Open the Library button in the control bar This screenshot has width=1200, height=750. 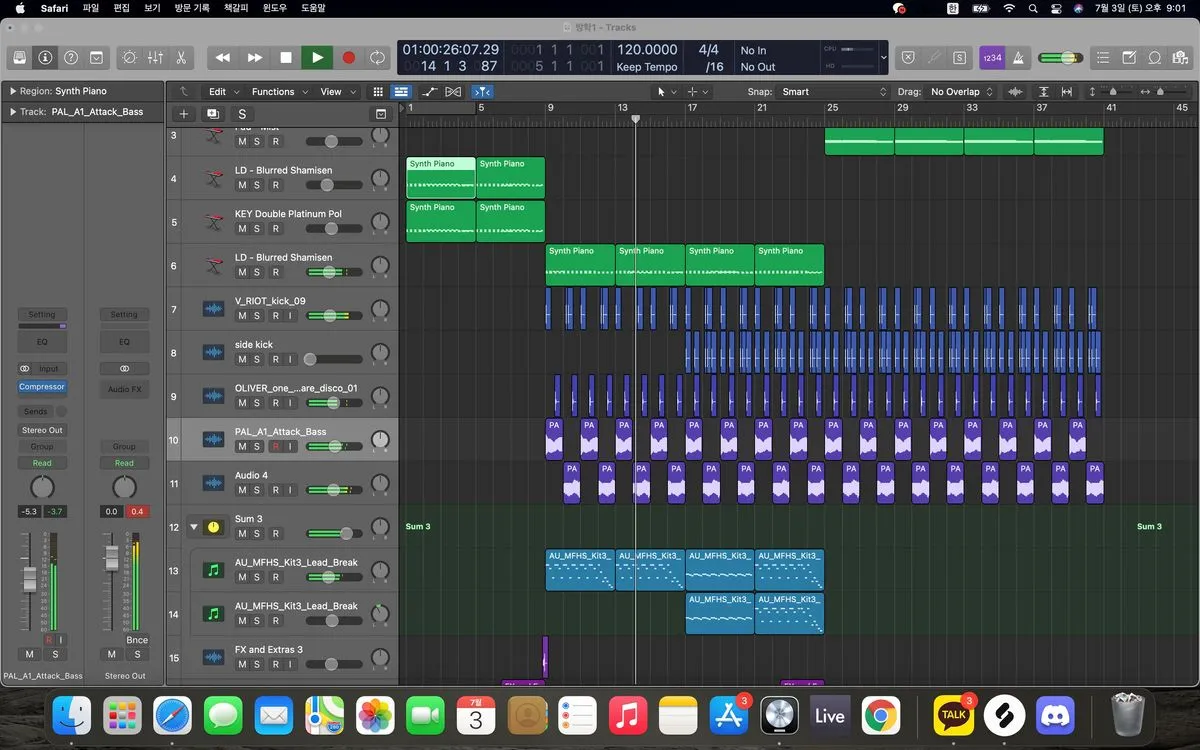[19, 58]
